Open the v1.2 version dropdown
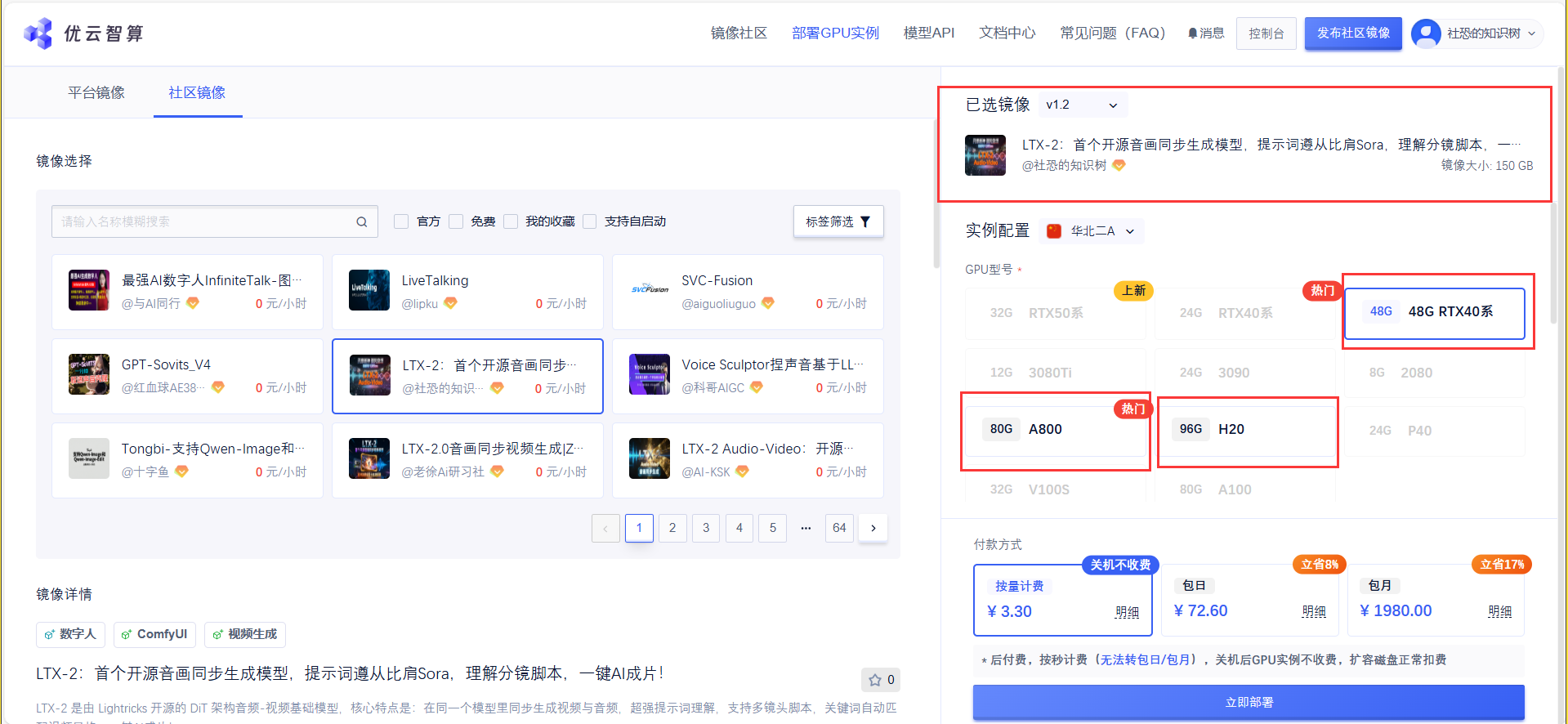This screenshot has height=724, width=1568. coord(1083,105)
